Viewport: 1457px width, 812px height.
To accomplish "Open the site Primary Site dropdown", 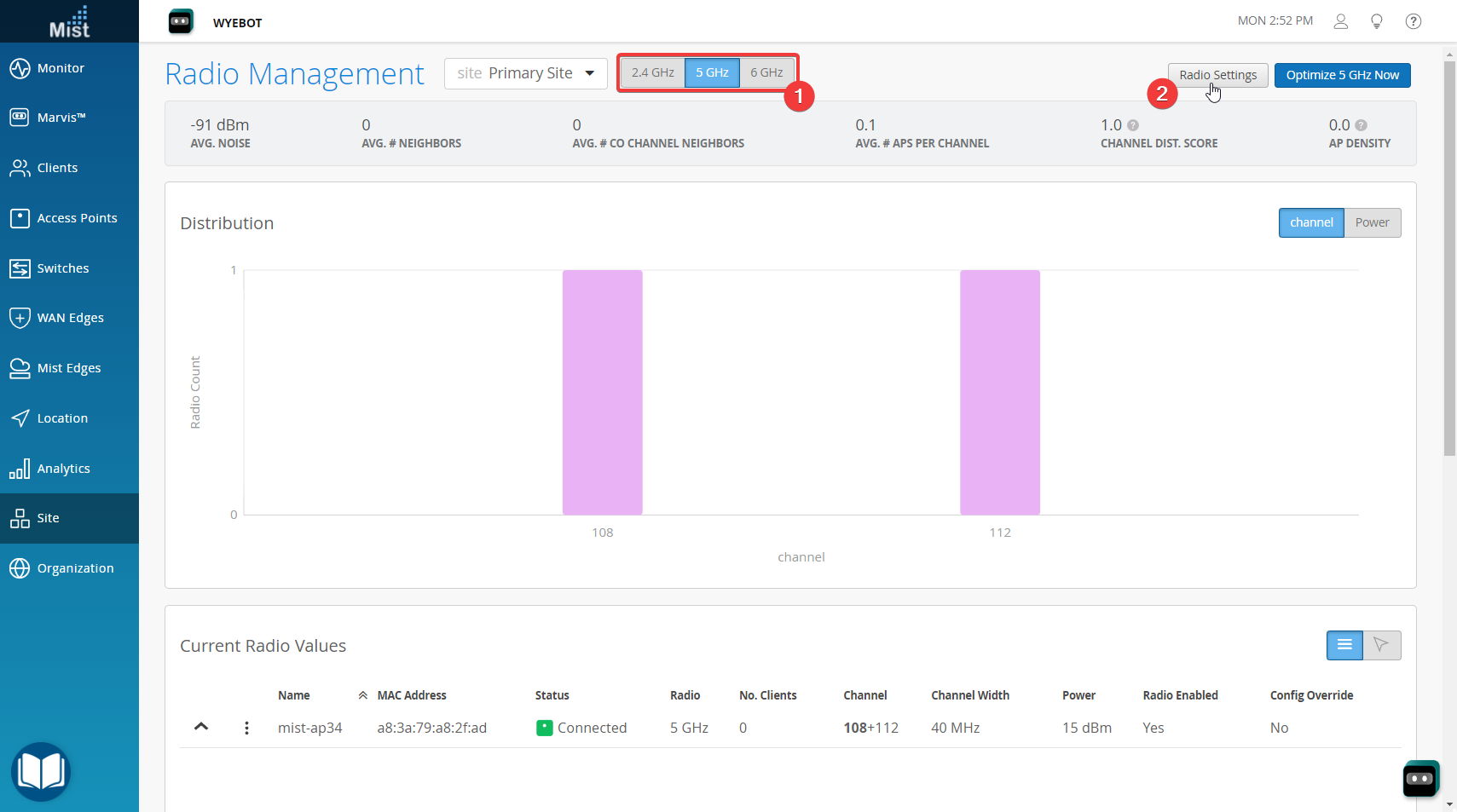I will (x=526, y=73).
